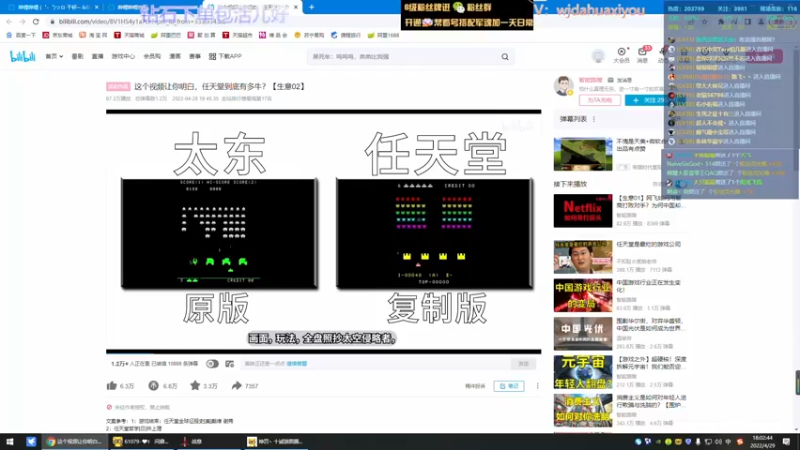Click the video progress bar
This screenshot has width=800, height=450.
point(323,352)
